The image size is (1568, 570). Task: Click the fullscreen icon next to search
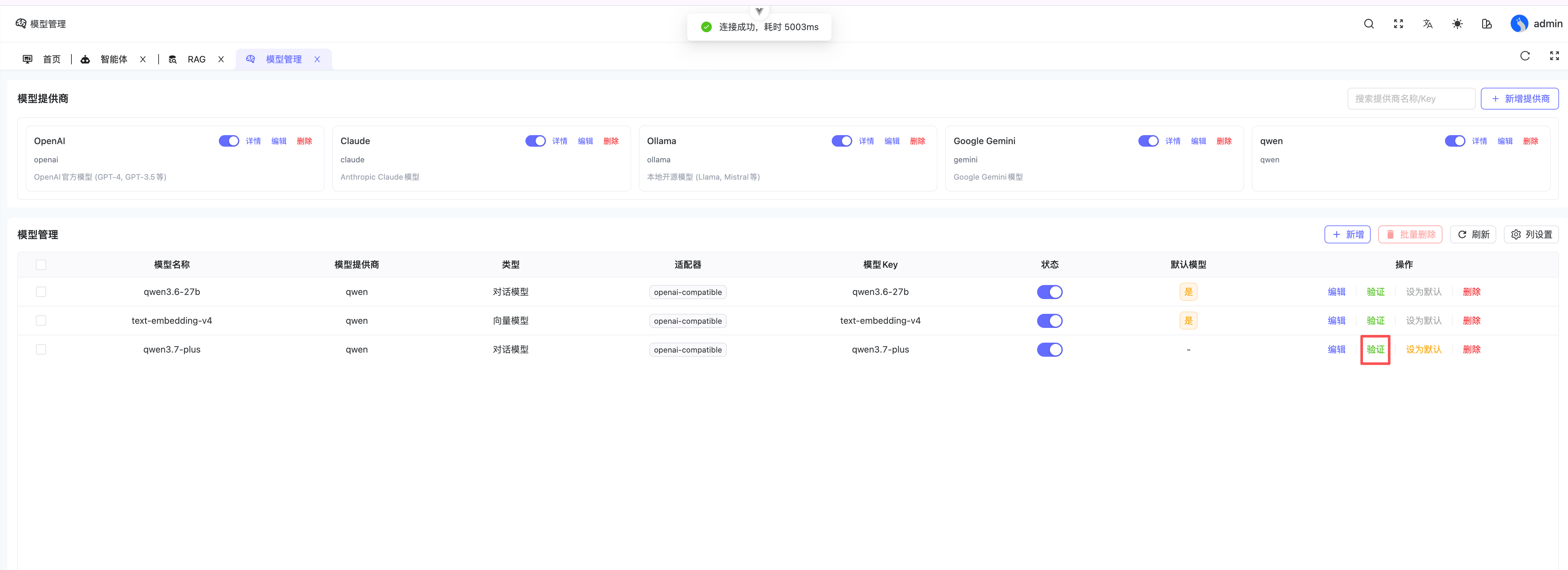tap(1398, 24)
